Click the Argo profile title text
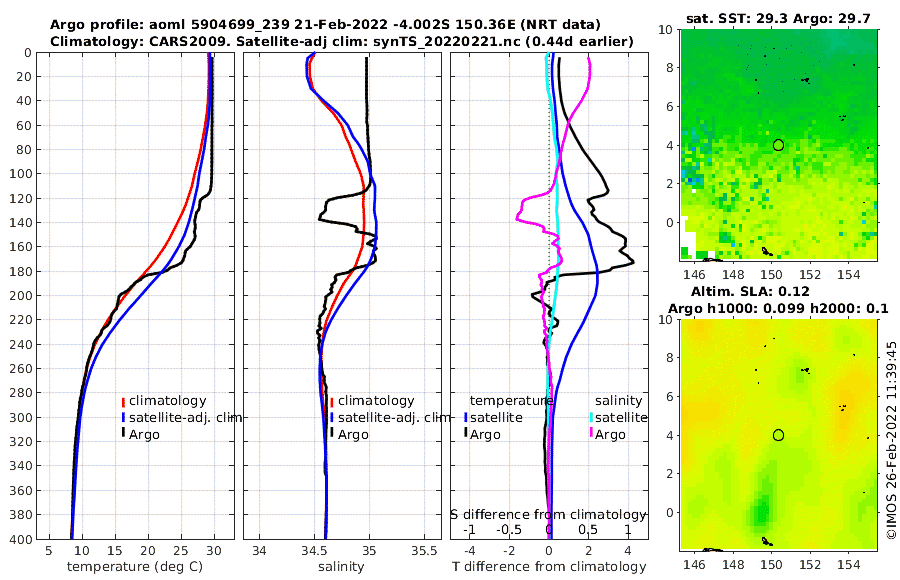This screenshot has width=900, height=580. point(325,25)
